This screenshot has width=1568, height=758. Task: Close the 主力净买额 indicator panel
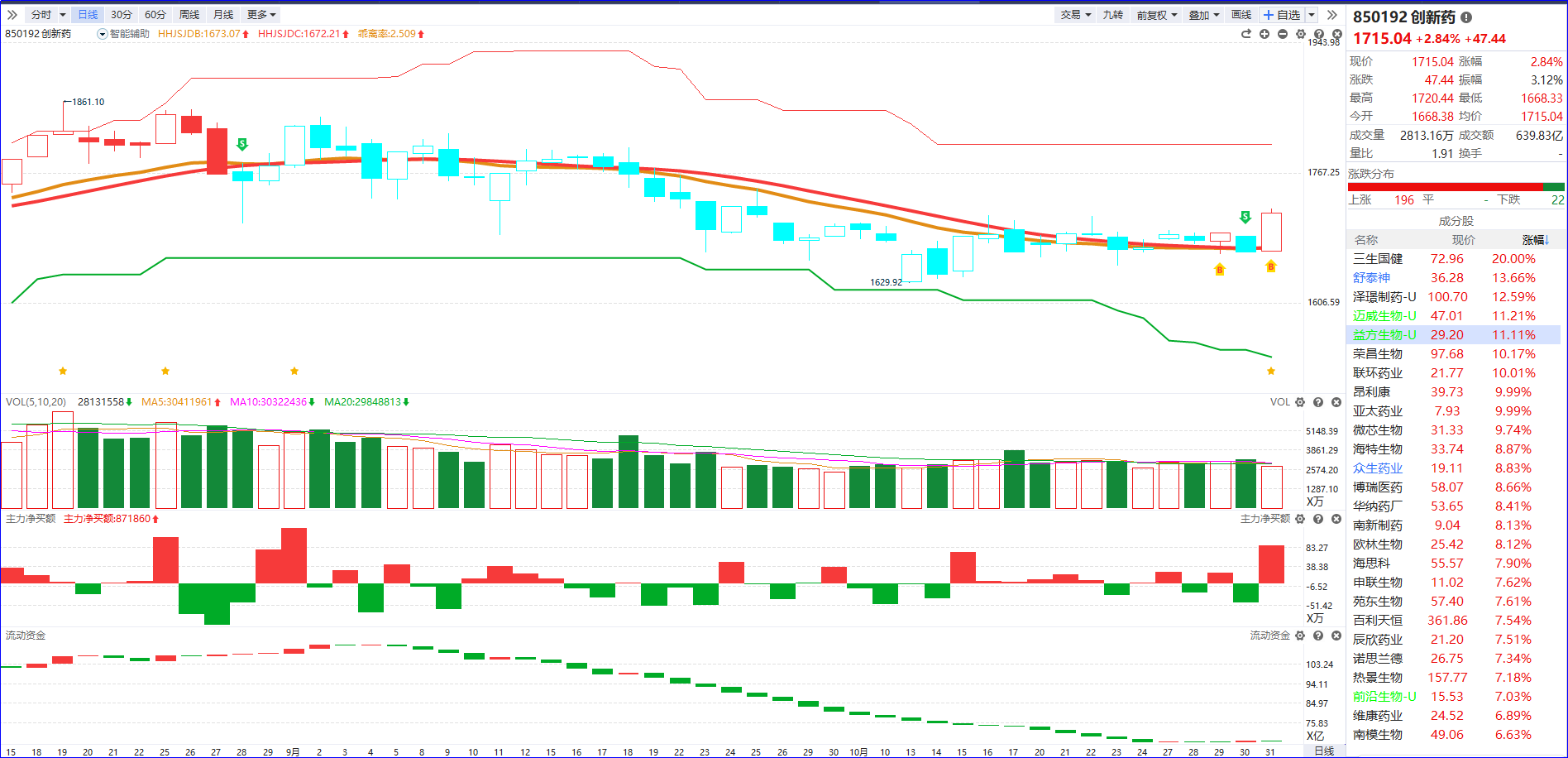click(x=1336, y=519)
